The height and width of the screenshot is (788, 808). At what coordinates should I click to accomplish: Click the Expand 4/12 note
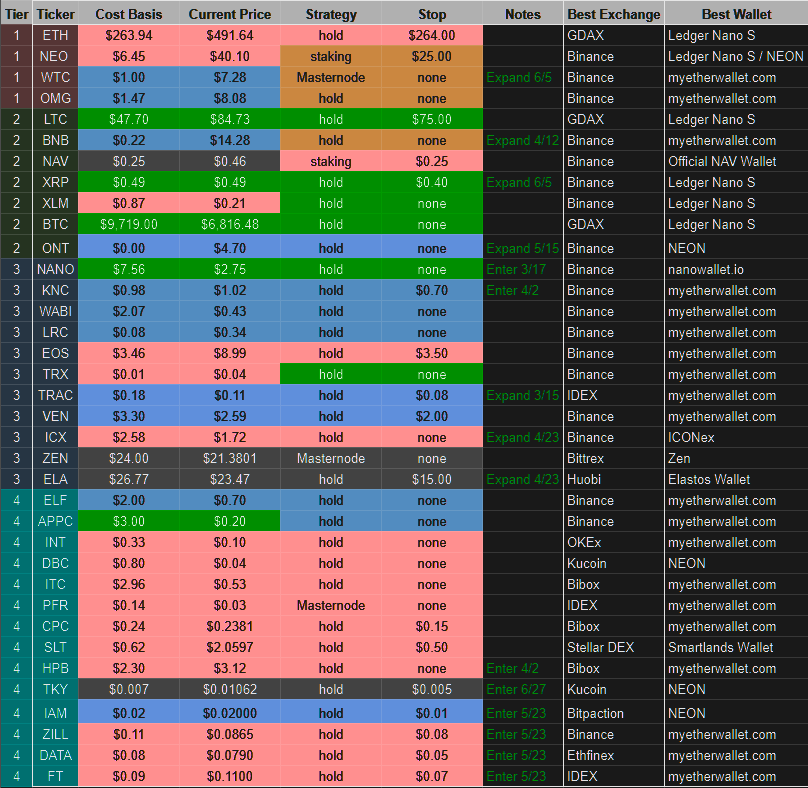[523, 141]
